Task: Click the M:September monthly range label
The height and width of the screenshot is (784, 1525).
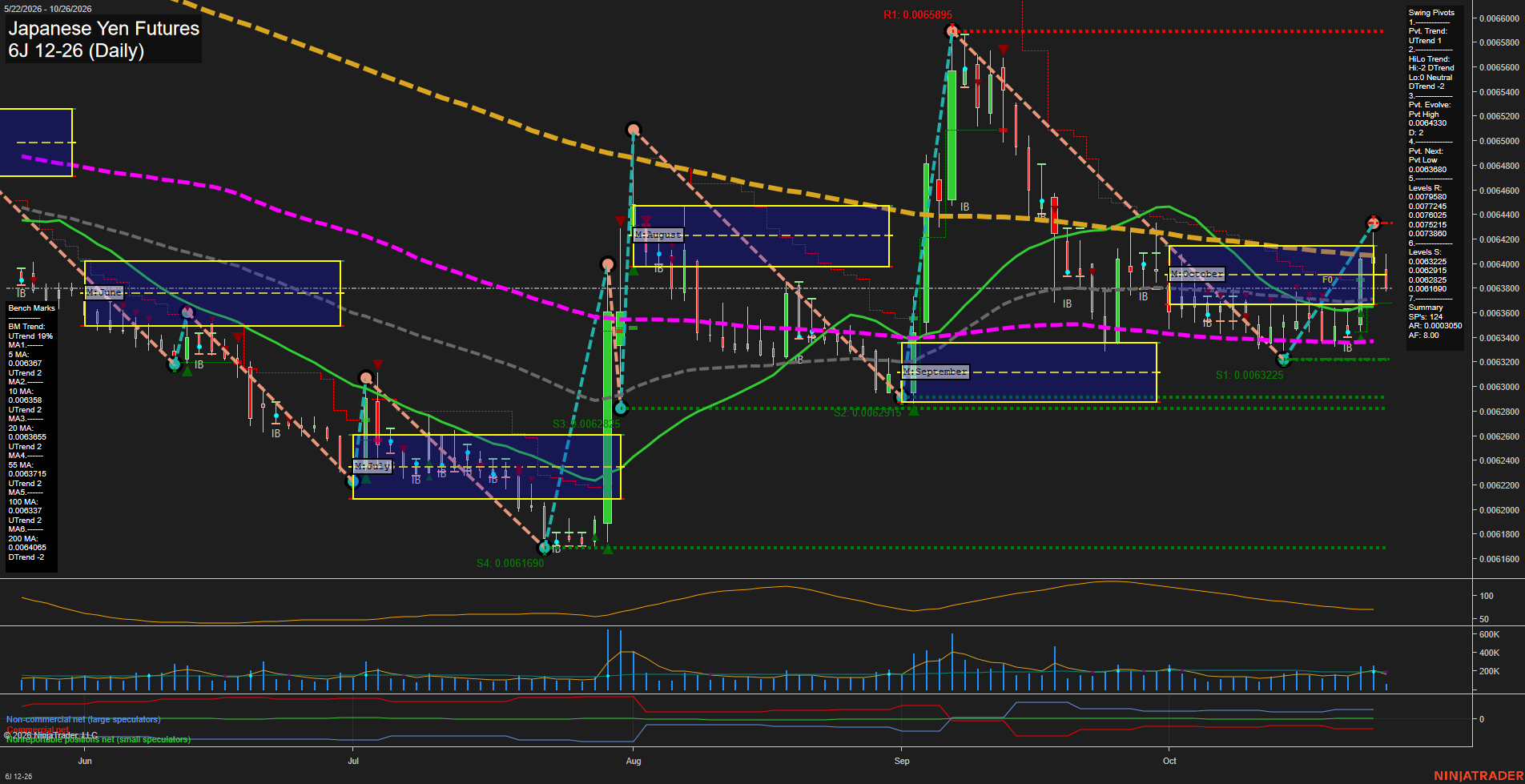Action: [x=936, y=372]
